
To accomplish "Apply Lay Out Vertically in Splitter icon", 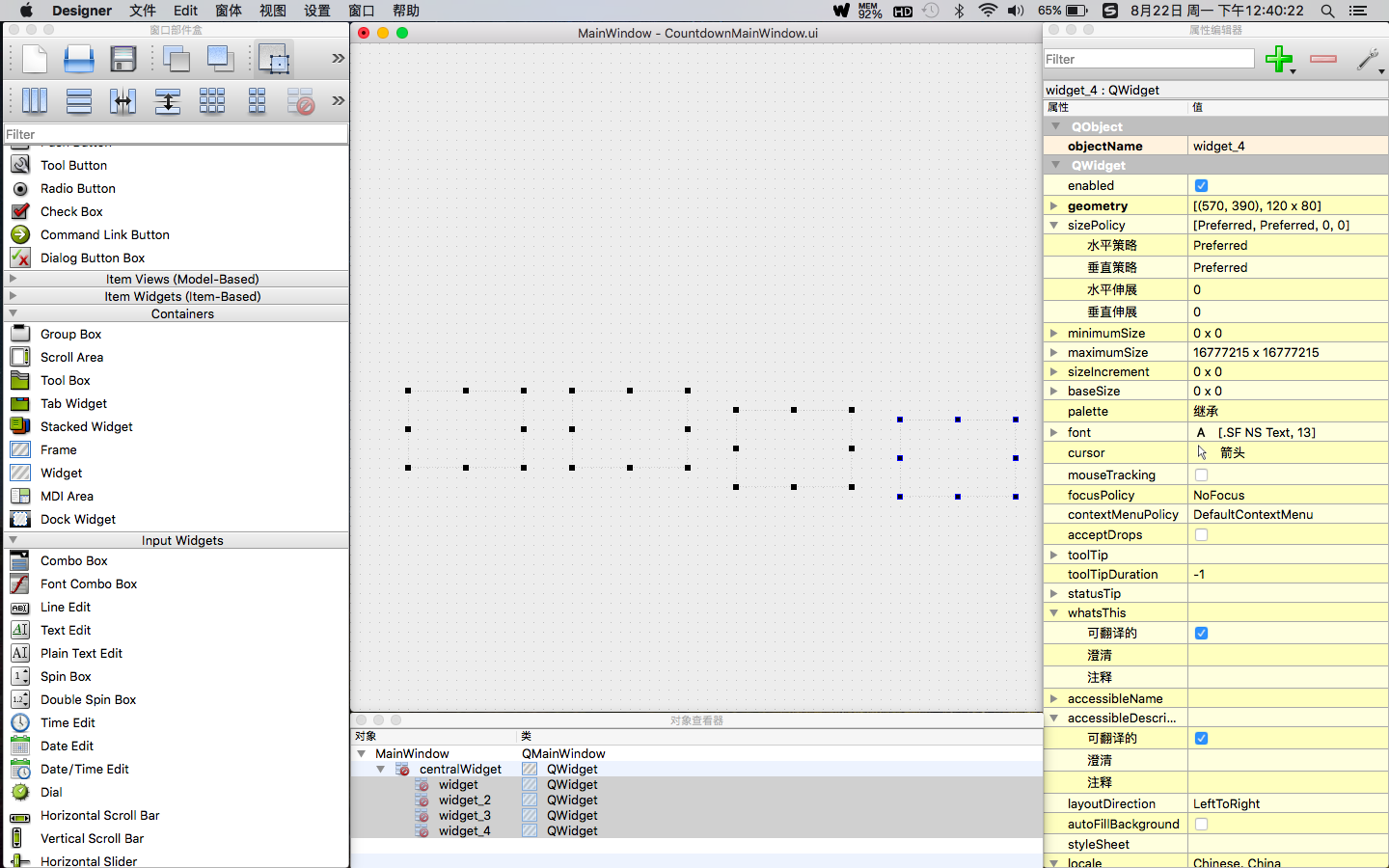I will point(168,101).
